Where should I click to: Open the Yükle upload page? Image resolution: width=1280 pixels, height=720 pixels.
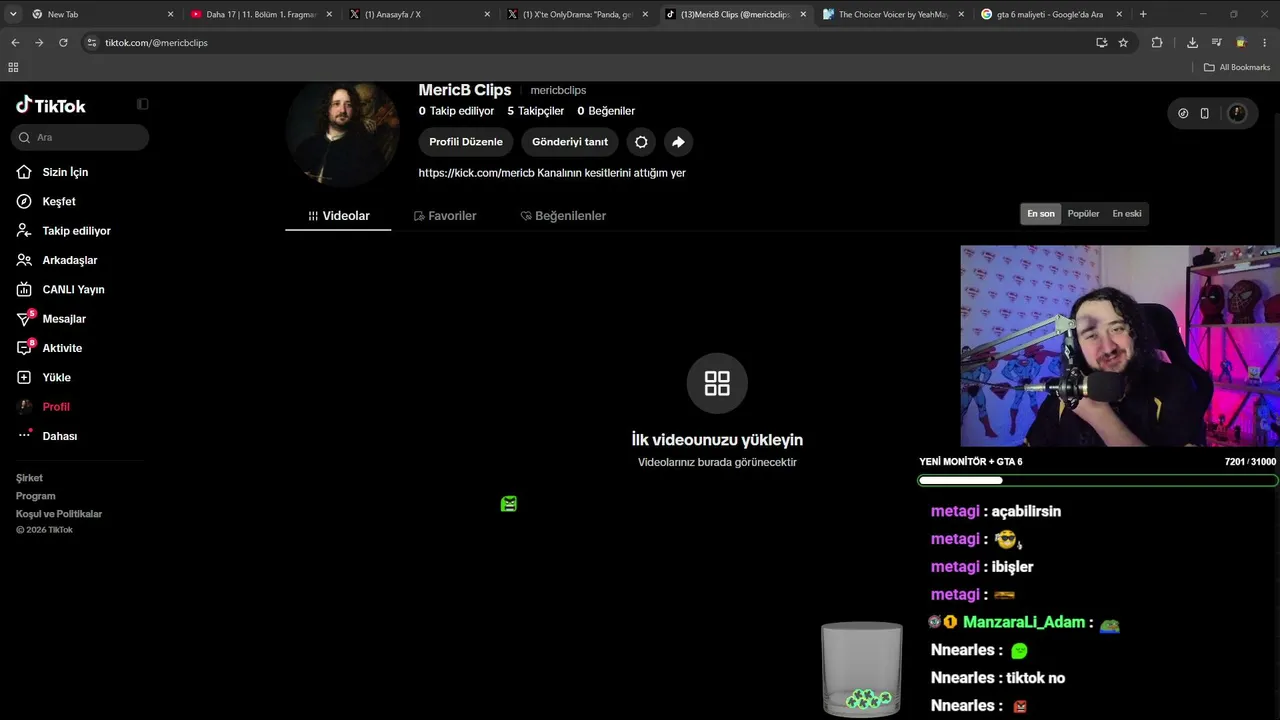(44, 377)
